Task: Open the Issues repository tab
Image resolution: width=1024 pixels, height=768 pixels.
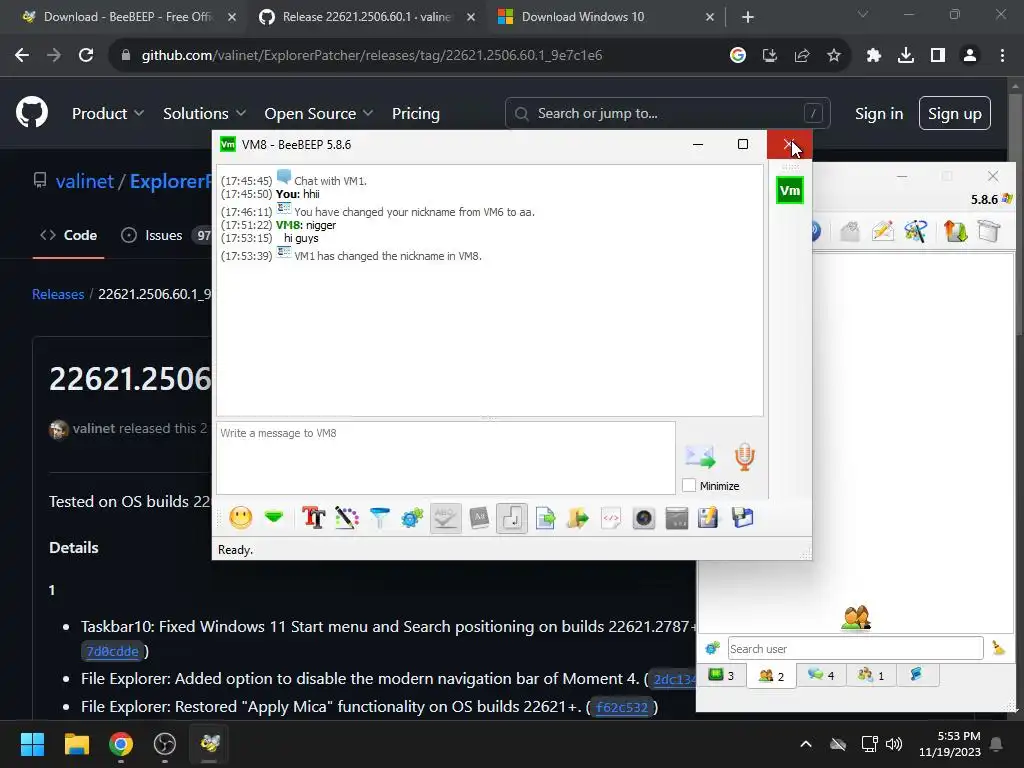Action: 163,235
